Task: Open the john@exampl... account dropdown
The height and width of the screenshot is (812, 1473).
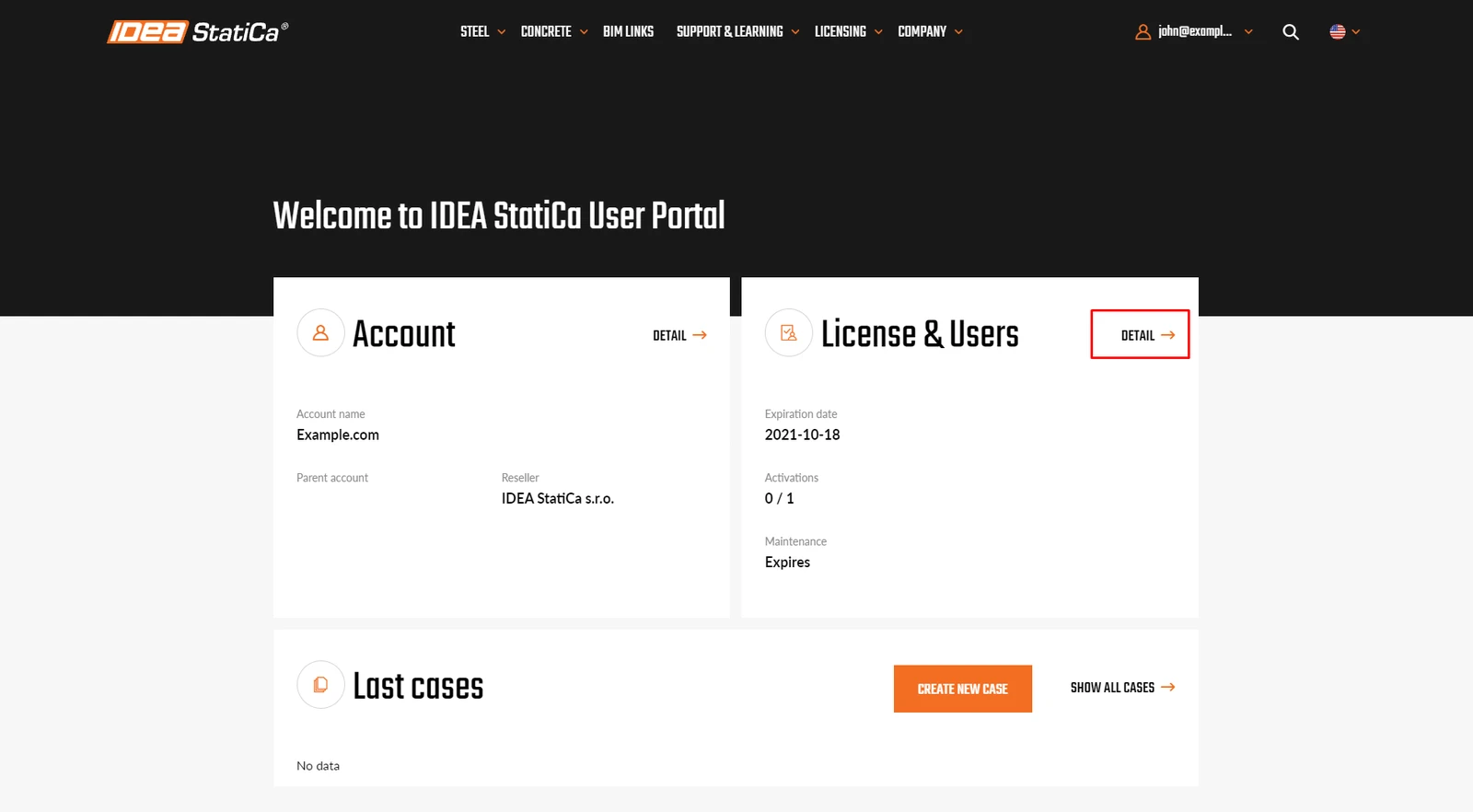Action: tap(1194, 32)
